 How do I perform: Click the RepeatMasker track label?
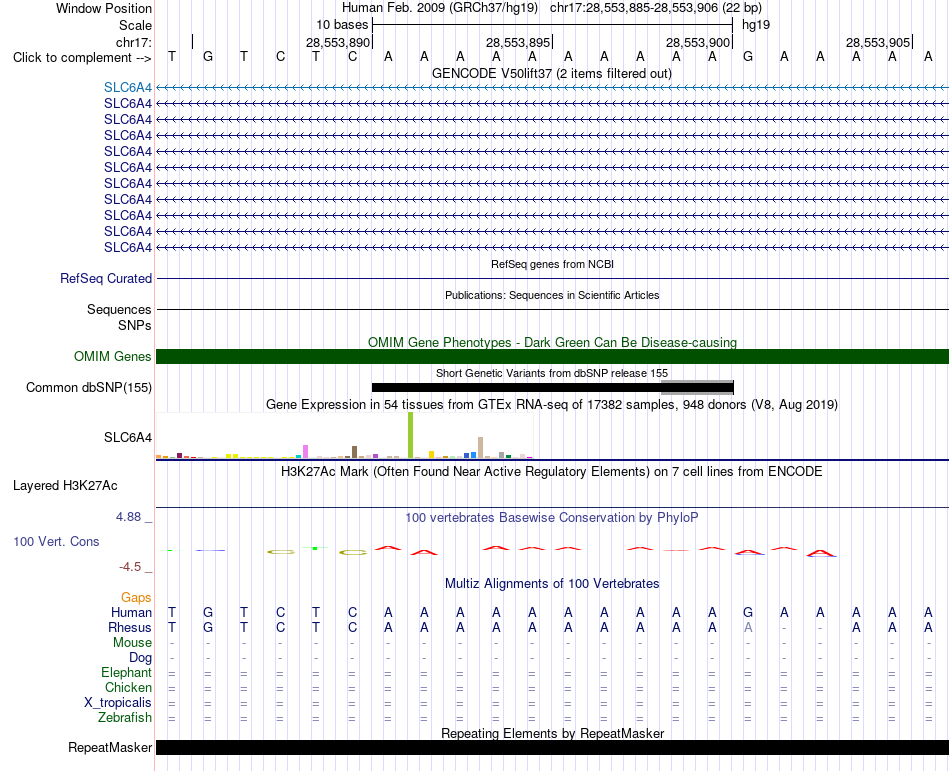110,748
